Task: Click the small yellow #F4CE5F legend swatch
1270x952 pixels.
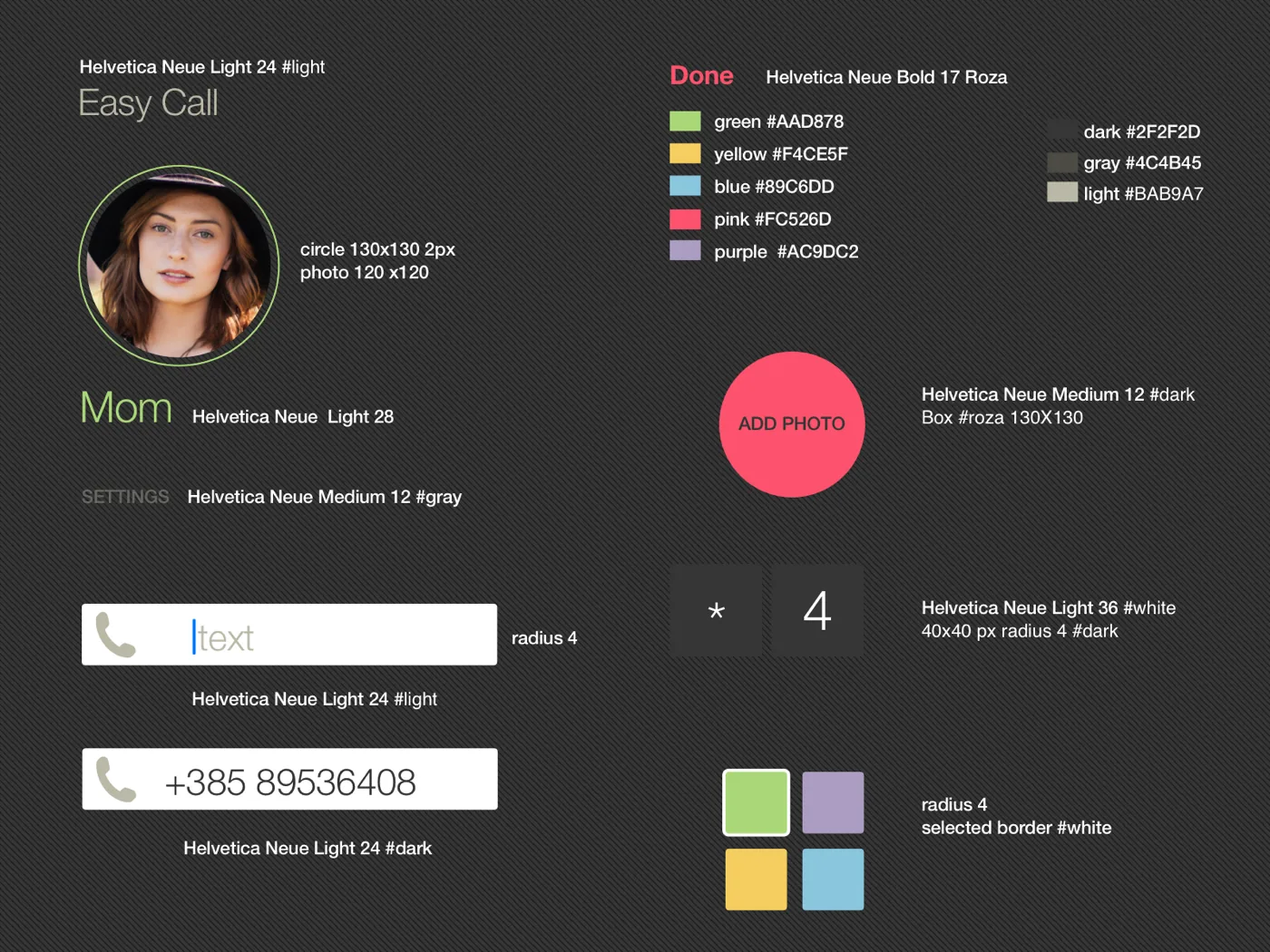Action: 685,153
